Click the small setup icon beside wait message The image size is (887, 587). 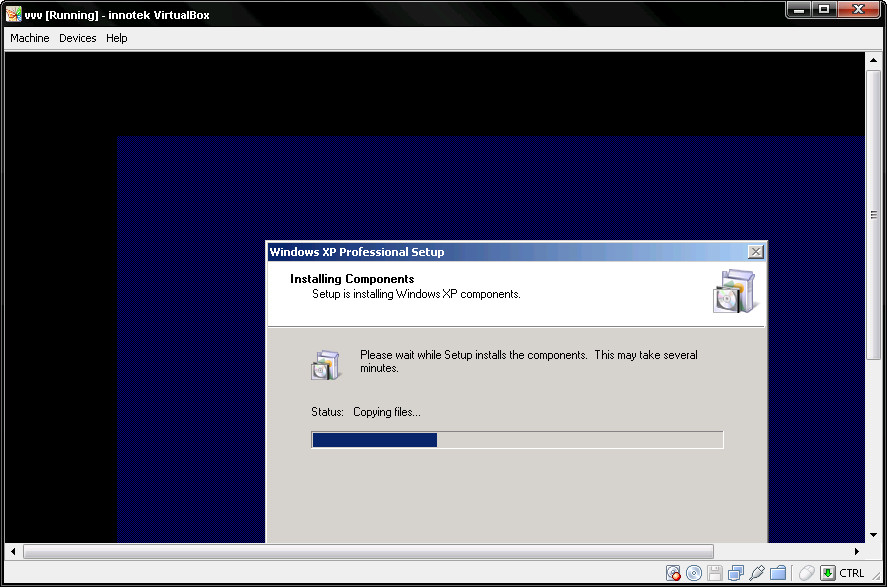[x=325, y=365]
